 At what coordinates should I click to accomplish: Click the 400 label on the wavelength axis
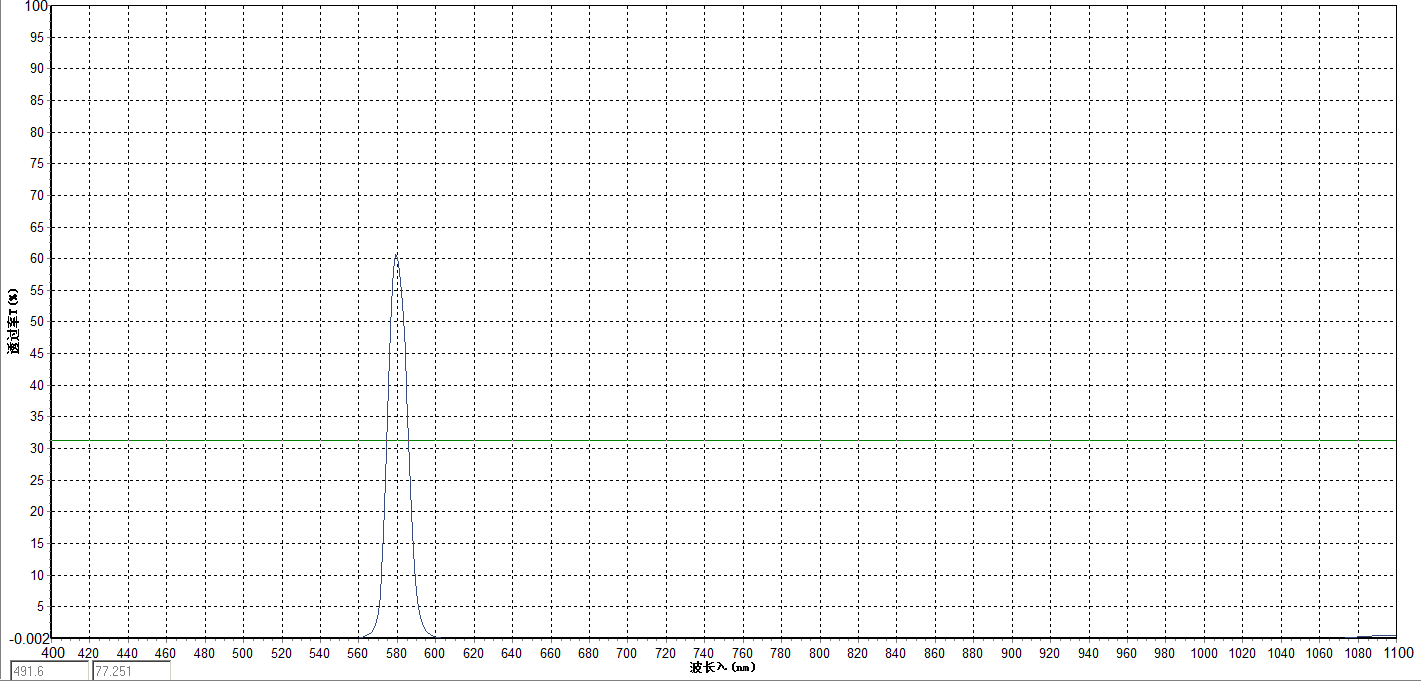[x=52, y=653]
